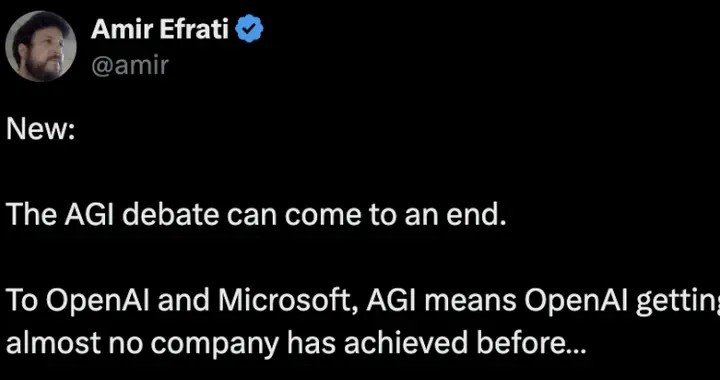Image resolution: width=720 pixels, height=380 pixels.
Task: Click "AGI means" in the third paragraph
Action: click(x=443, y=300)
